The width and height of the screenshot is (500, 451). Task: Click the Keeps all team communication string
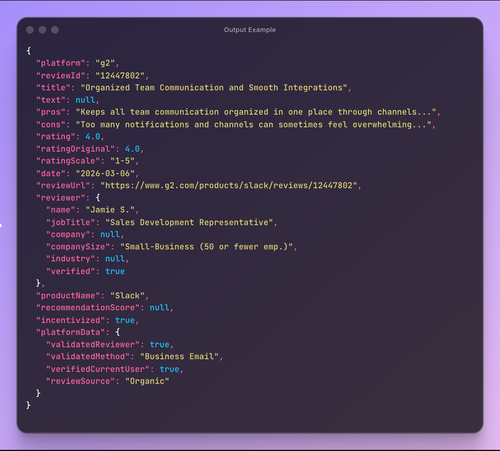point(256,112)
